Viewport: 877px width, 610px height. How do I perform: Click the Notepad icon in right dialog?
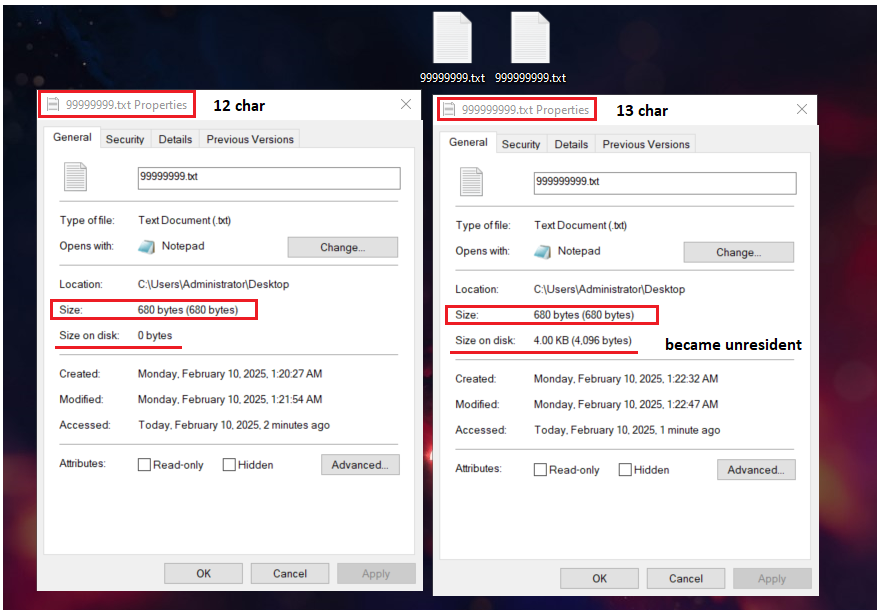543,252
